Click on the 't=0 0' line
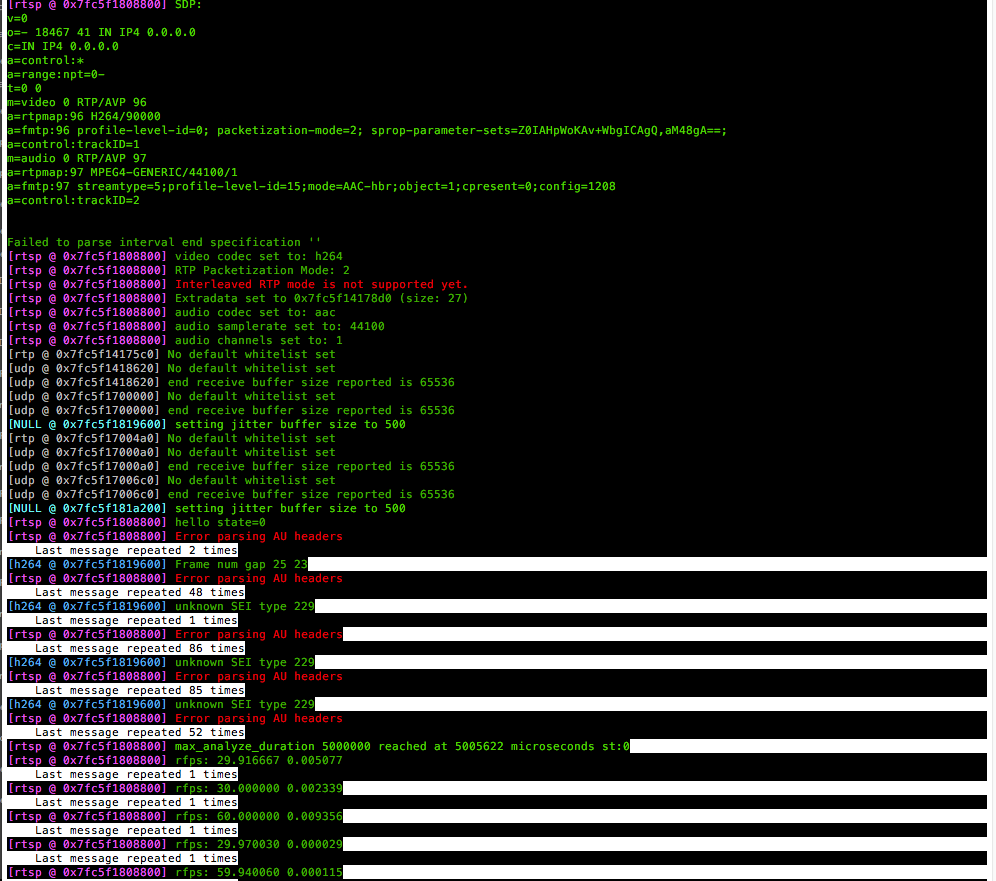The height and width of the screenshot is (881, 996). pos(24,88)
